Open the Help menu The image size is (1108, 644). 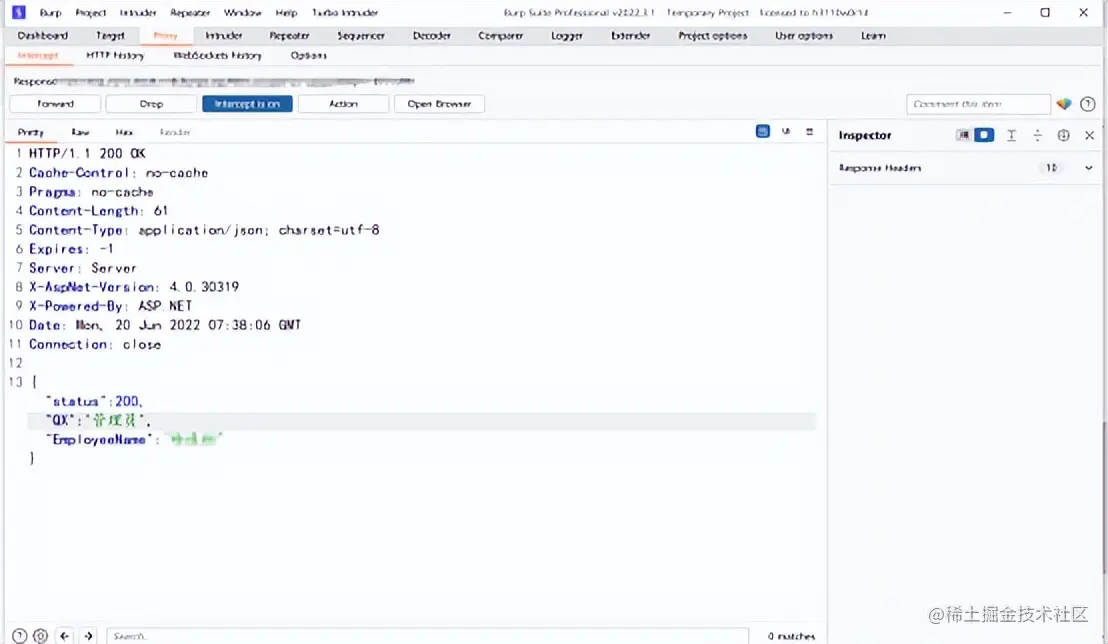[x=286, y=13]
